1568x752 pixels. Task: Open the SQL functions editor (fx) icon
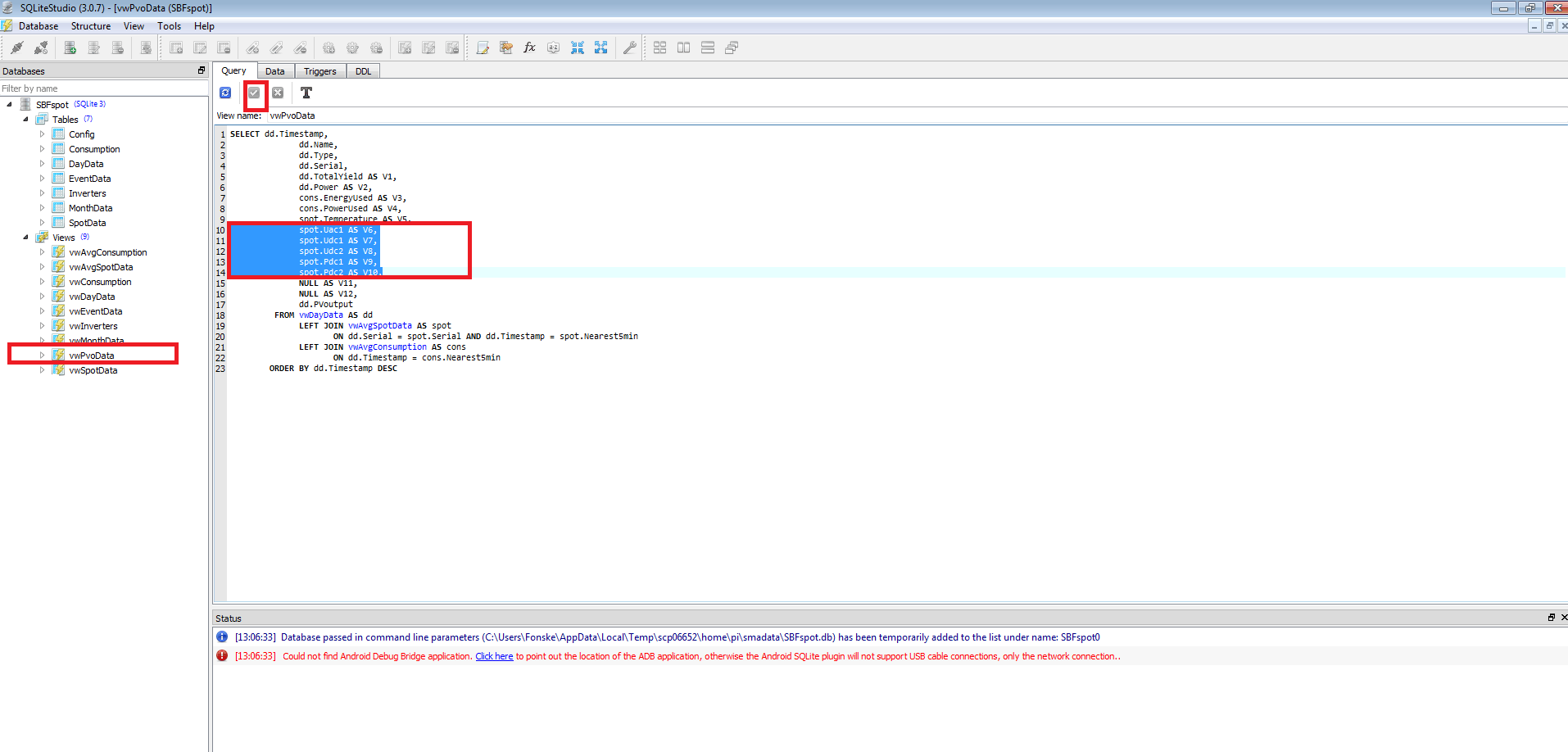[530, 48]
